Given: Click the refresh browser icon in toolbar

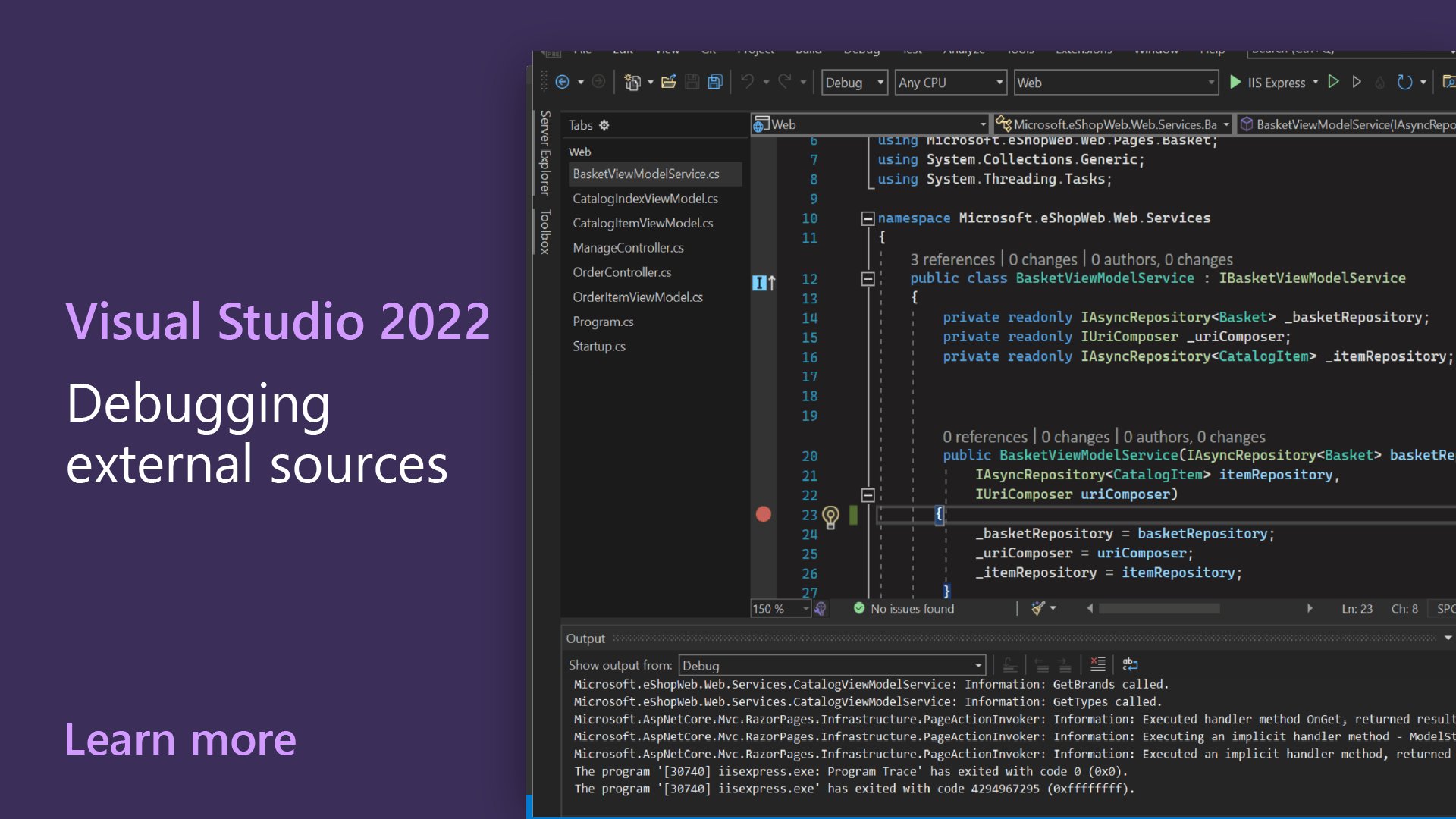Looking at the screenshot, I should coord(1404,83).
